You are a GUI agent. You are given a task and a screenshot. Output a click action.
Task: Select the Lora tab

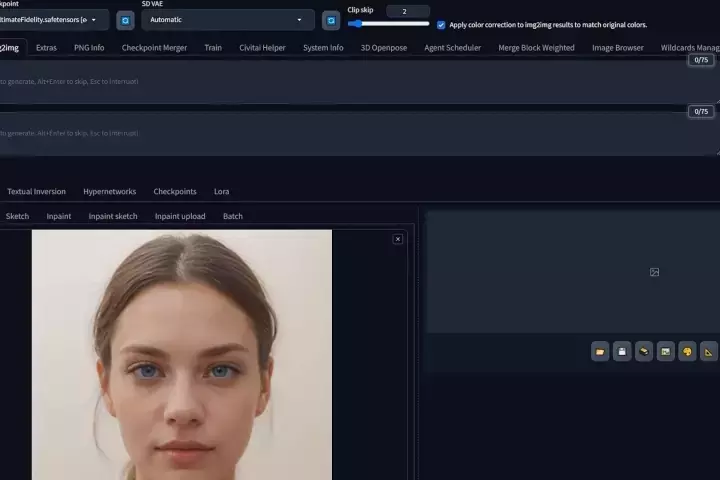pos(221,192)
